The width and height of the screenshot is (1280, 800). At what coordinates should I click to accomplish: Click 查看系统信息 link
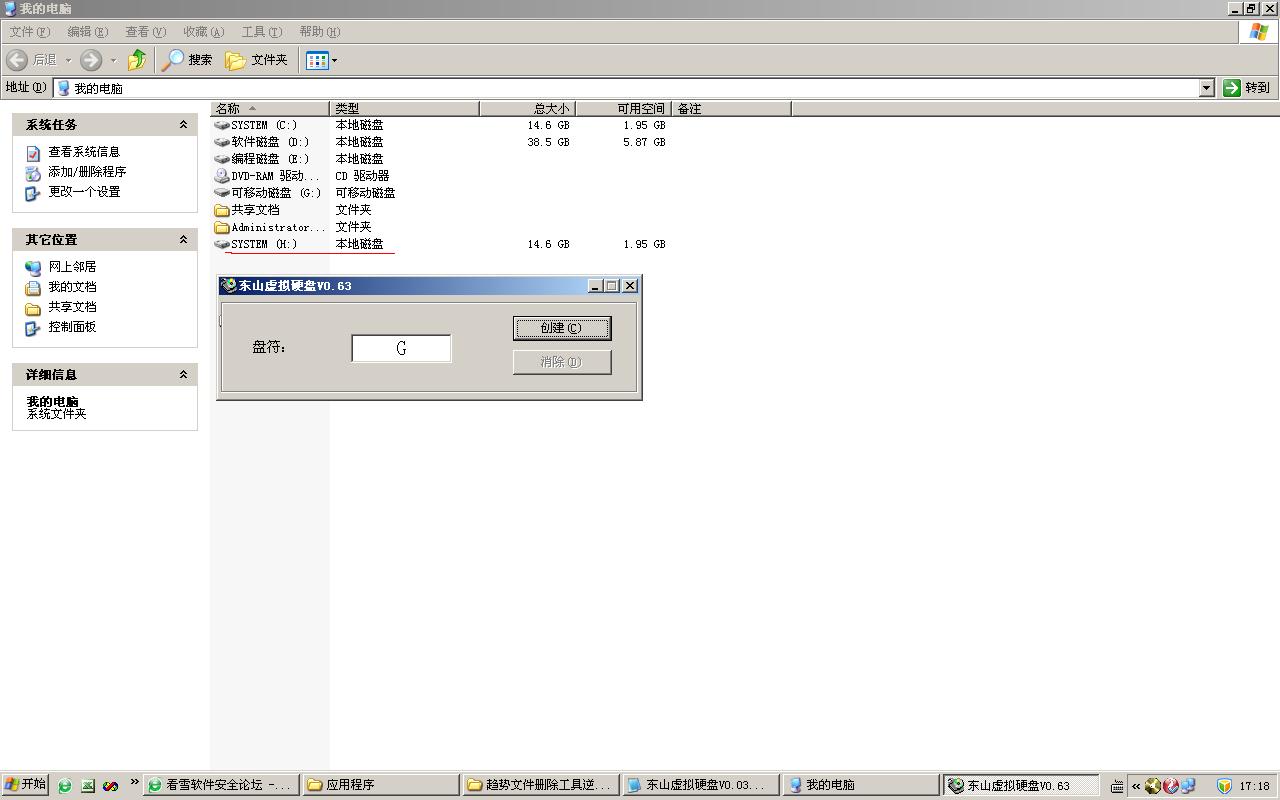[x=84, y=152]
